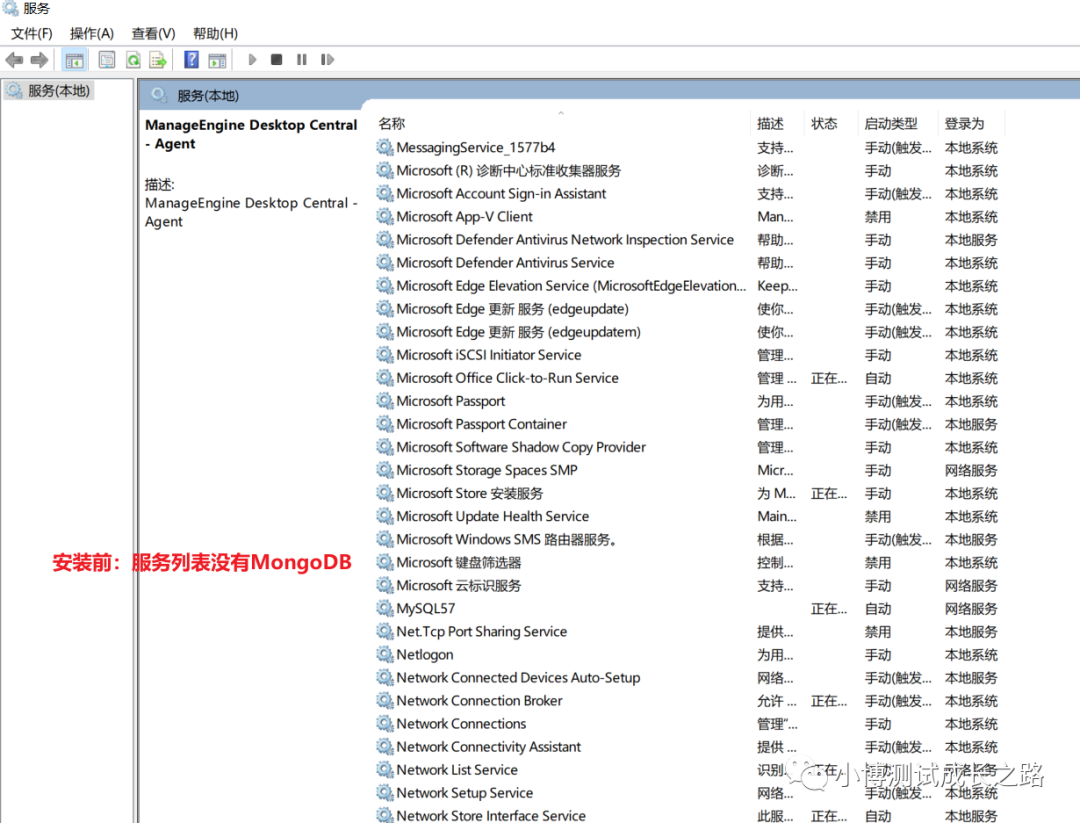The height and width of the screenshot is (823, 1080).
Task: Click gear icon beside Network List Service
Action: coord(384,769)
